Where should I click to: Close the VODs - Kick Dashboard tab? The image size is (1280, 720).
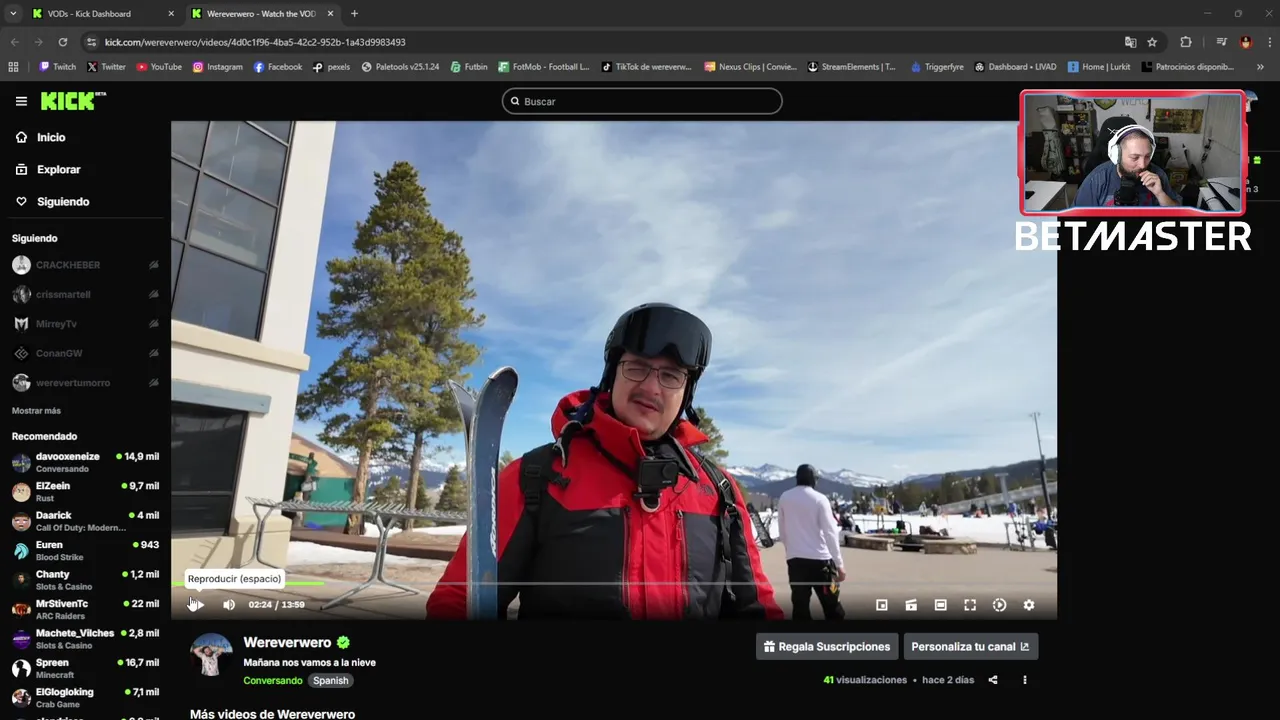pyautogui.click(x=171, y=14)
